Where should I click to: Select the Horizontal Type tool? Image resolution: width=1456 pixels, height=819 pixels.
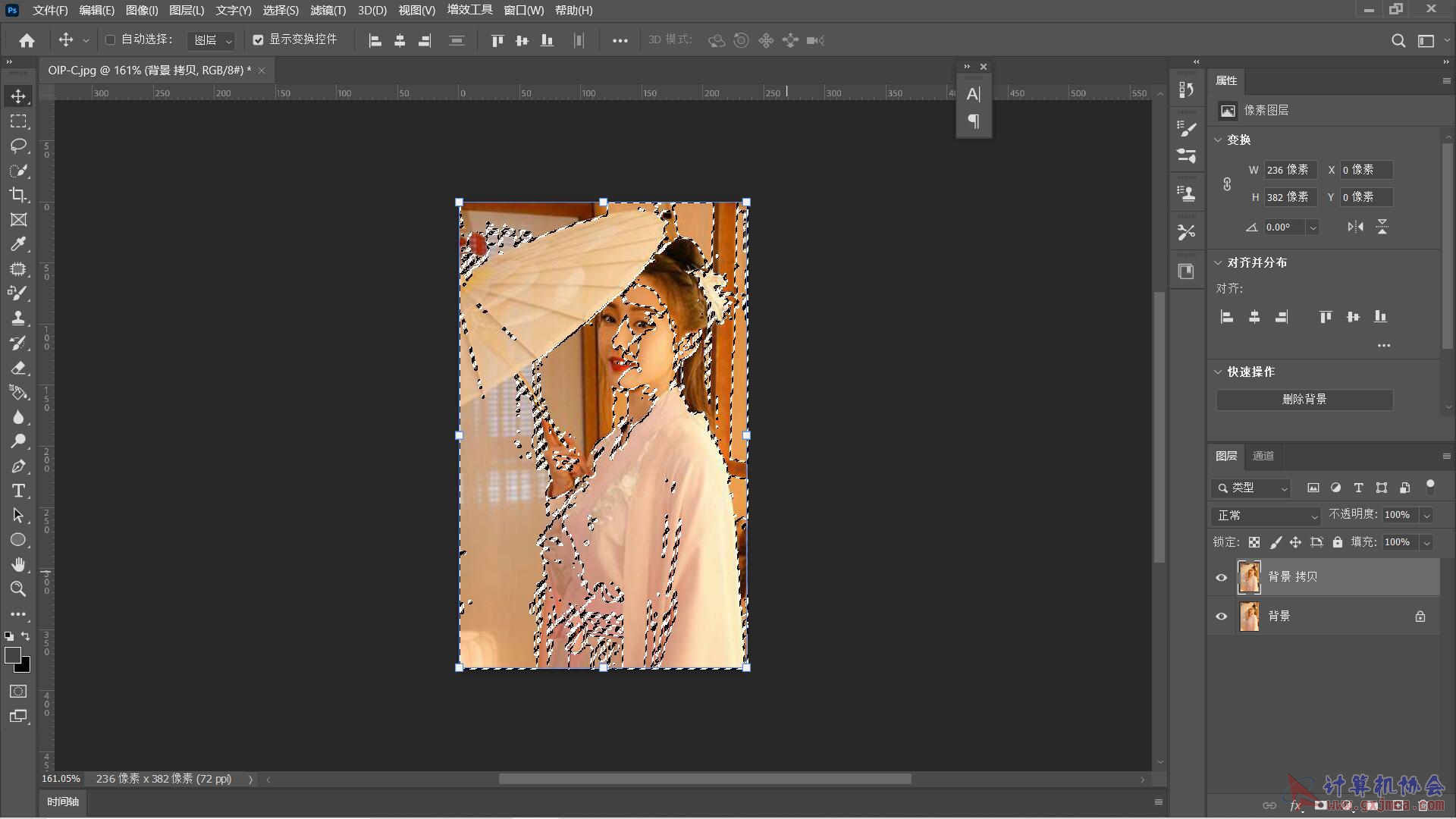coord(18,491)
